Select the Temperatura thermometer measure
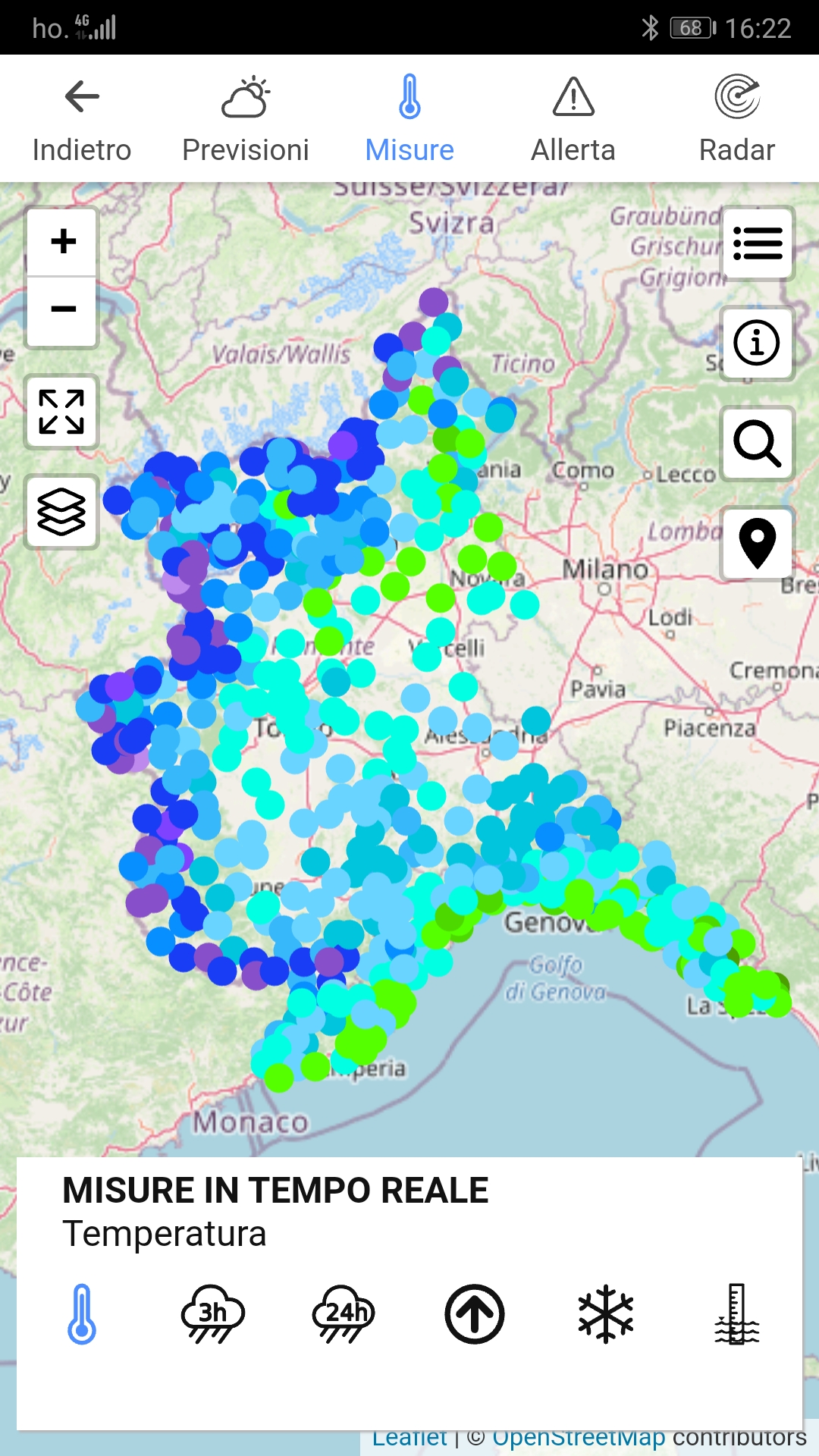Image resolution: width=819 pixels, height=1456 pixels. pyautogui.click(x=82, y=1314)
